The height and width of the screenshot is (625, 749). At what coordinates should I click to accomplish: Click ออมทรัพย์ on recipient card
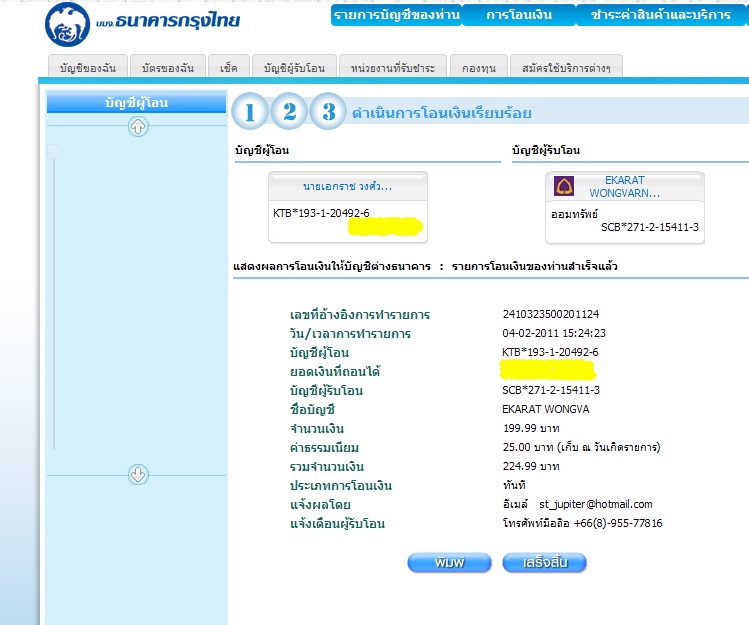[x=574, y=214]
